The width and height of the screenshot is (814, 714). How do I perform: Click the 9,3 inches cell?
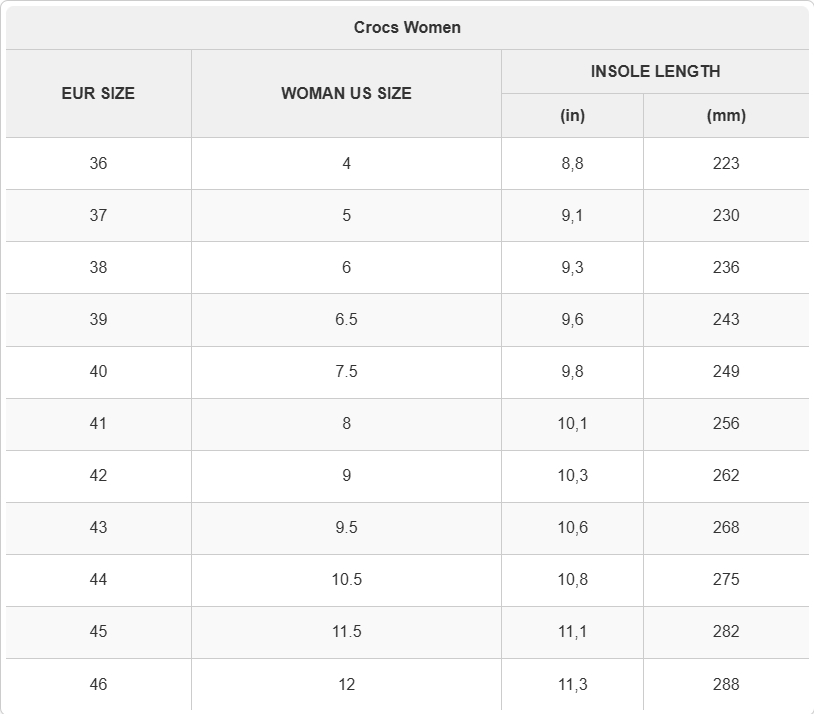pyautogui.click(x=572, y=267)
